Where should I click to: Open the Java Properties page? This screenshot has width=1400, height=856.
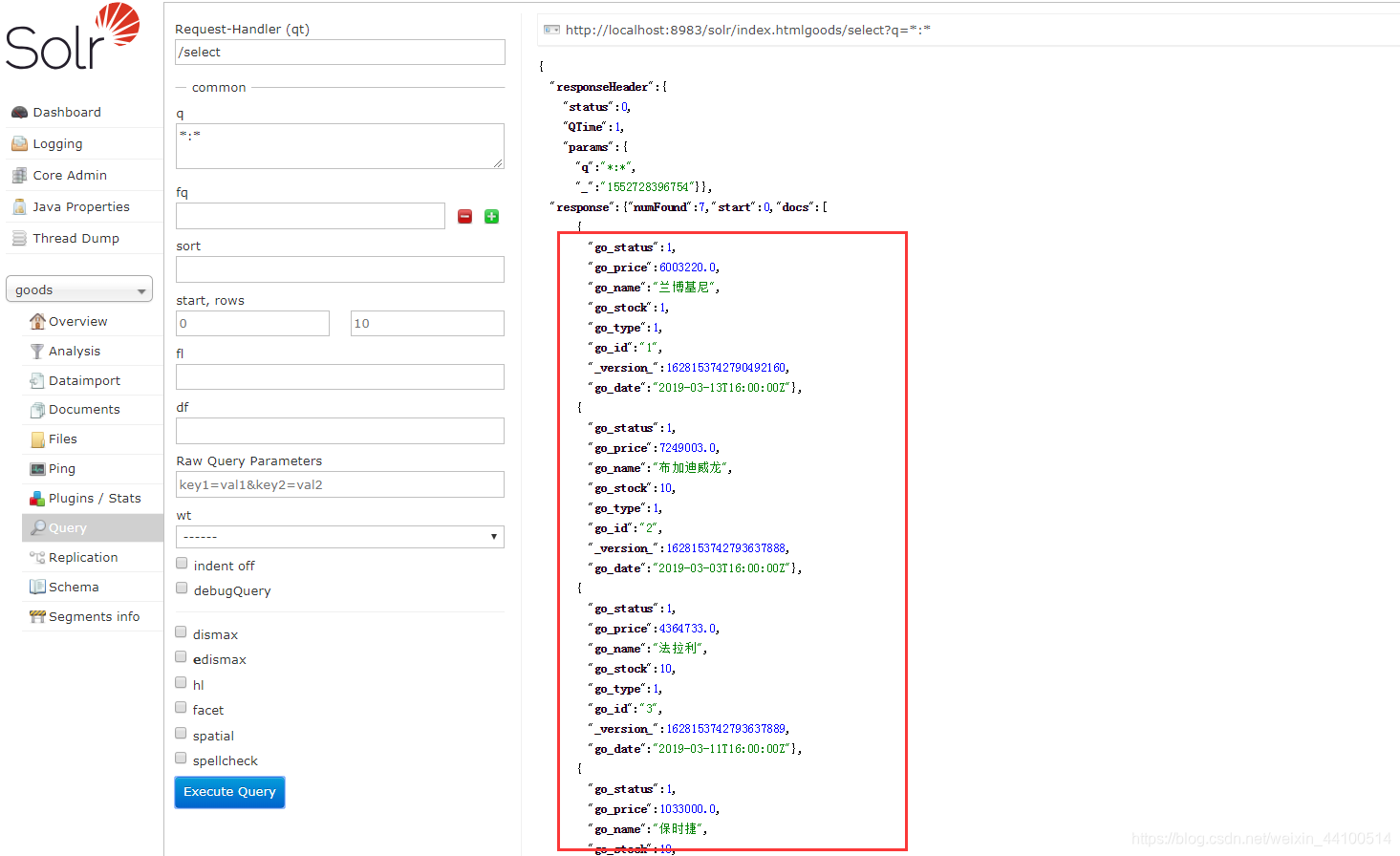point(81,207)
